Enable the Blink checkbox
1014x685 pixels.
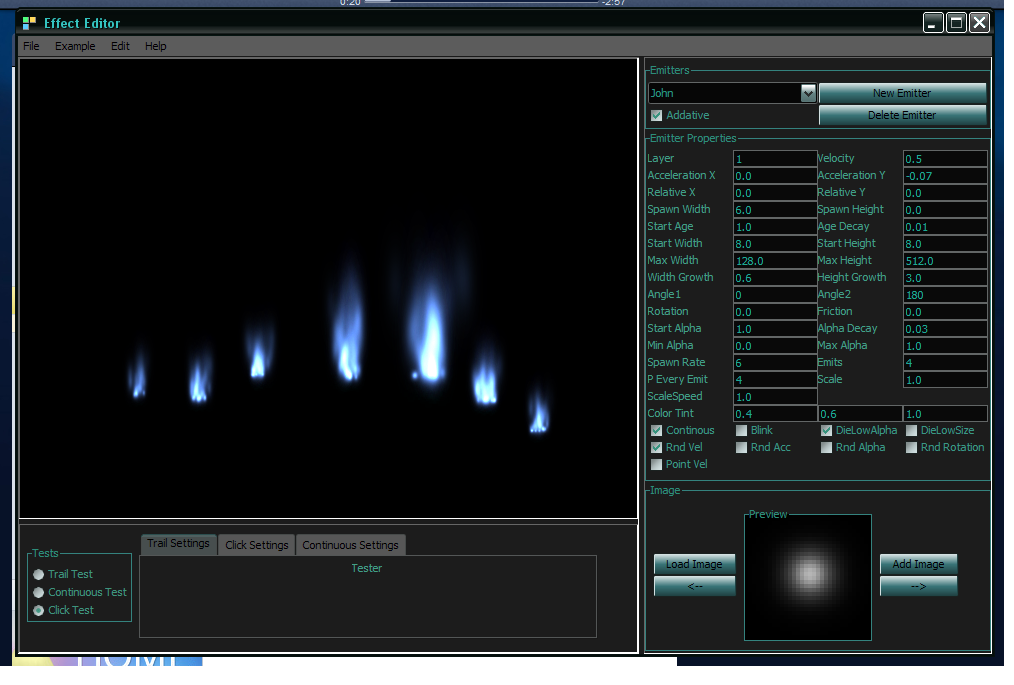pyautogui.click(x=742, y=431)
